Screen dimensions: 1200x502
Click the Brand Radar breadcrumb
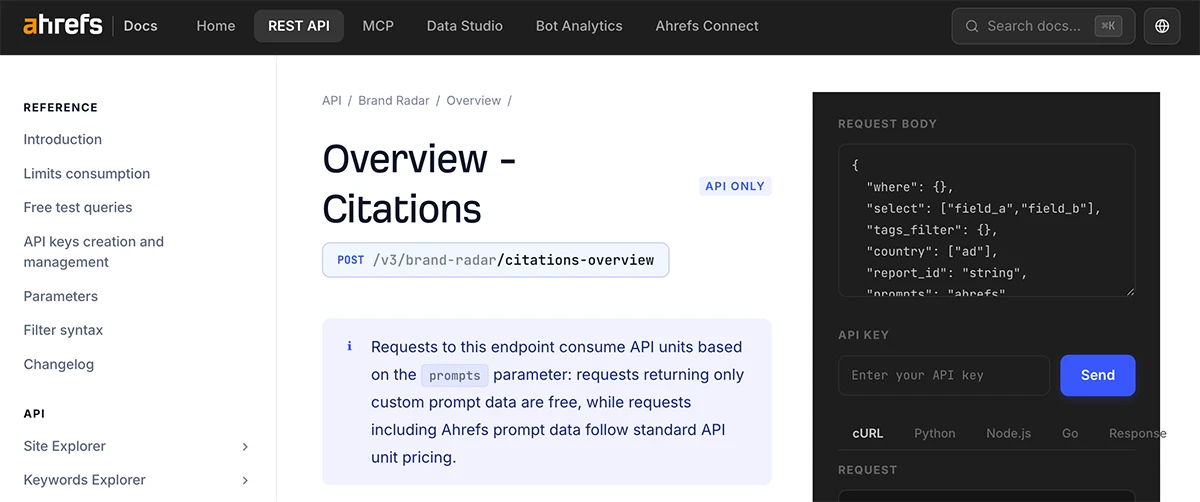point(394,101)
